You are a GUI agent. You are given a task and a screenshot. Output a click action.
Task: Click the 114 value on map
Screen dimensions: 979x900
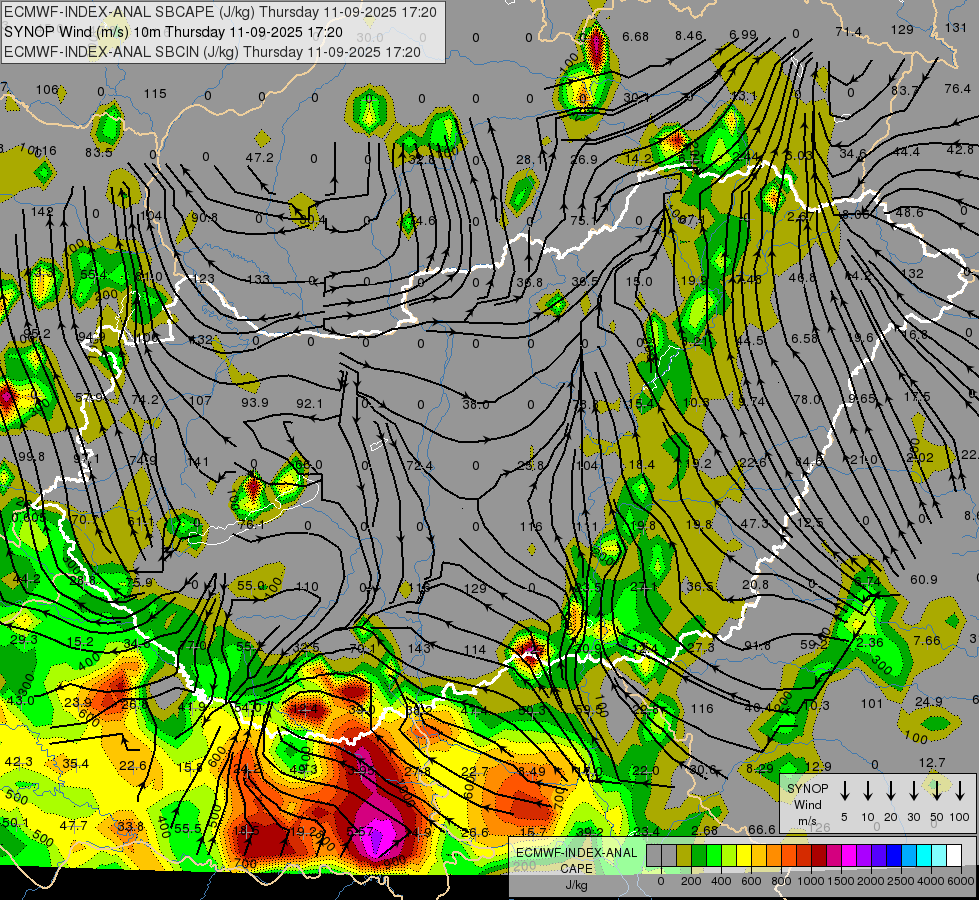tap(475, 650)
